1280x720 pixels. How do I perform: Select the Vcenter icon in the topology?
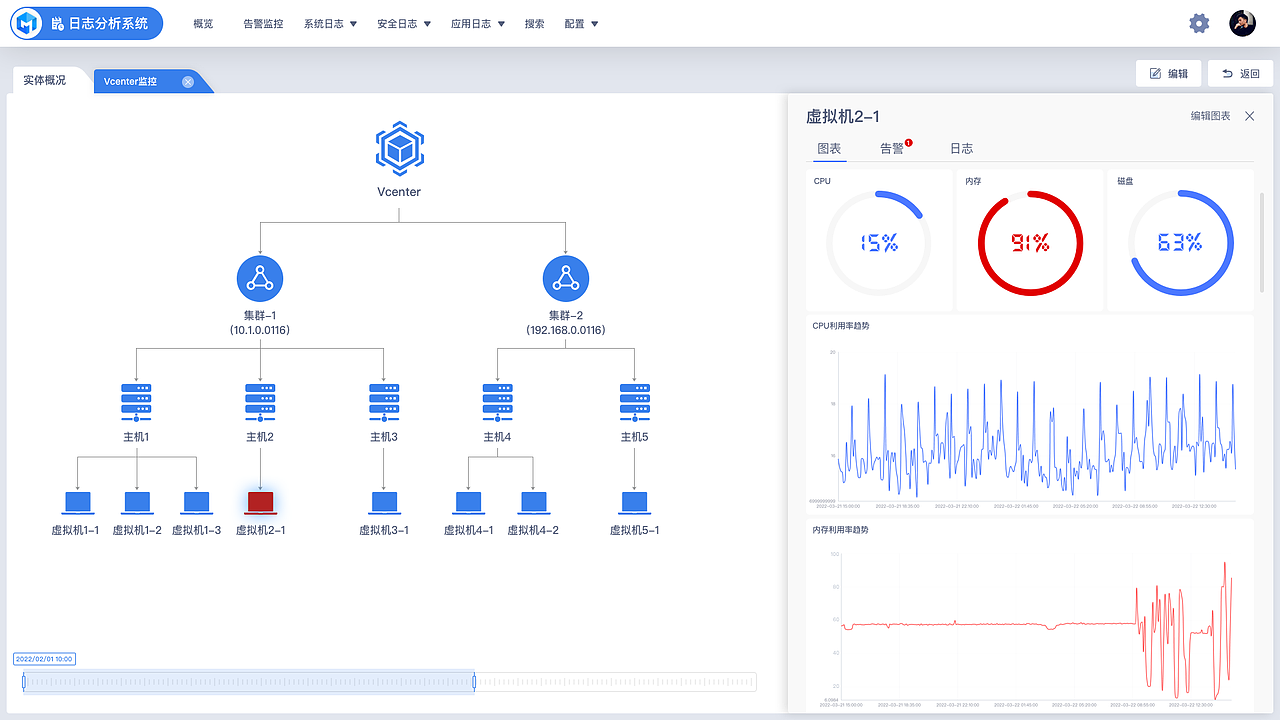tap(399, 147)
